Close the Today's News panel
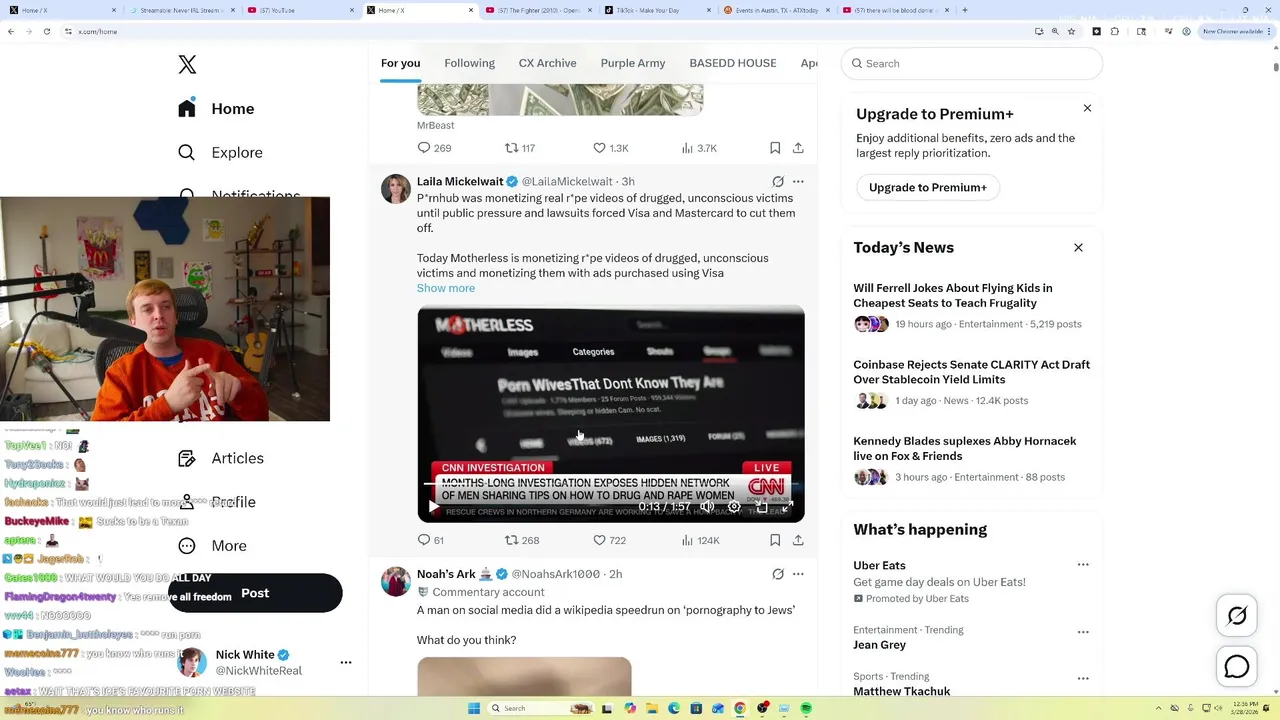Screen dimensions: 1280x720 pos(1078,247)
